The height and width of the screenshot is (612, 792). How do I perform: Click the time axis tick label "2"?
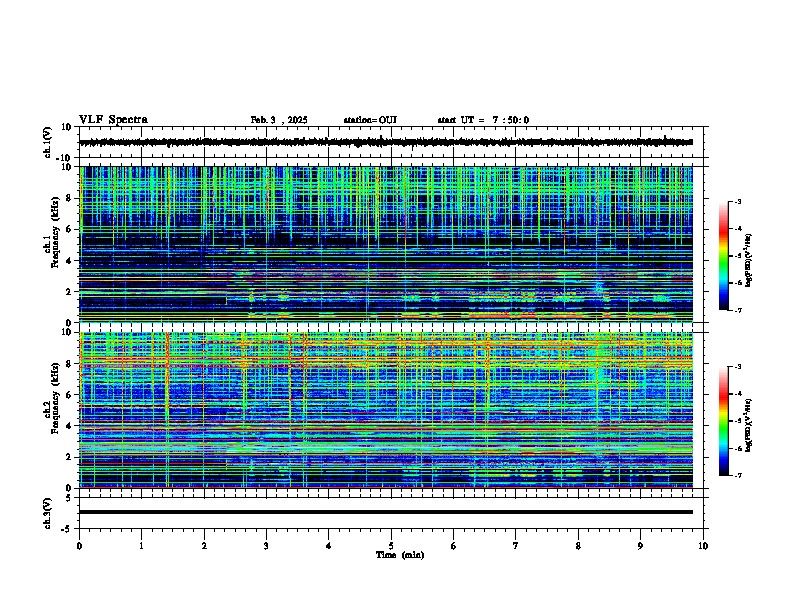coord(204,546)
